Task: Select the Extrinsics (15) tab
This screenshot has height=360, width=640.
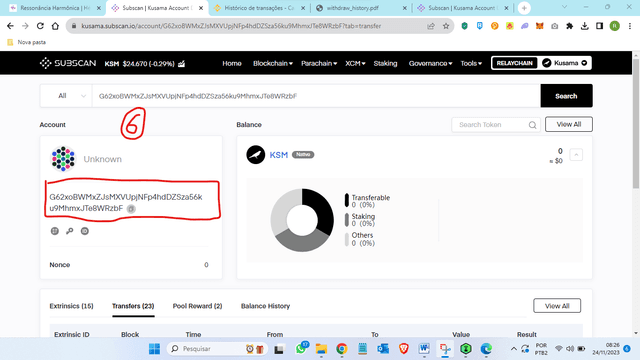Action: point(71,306)
